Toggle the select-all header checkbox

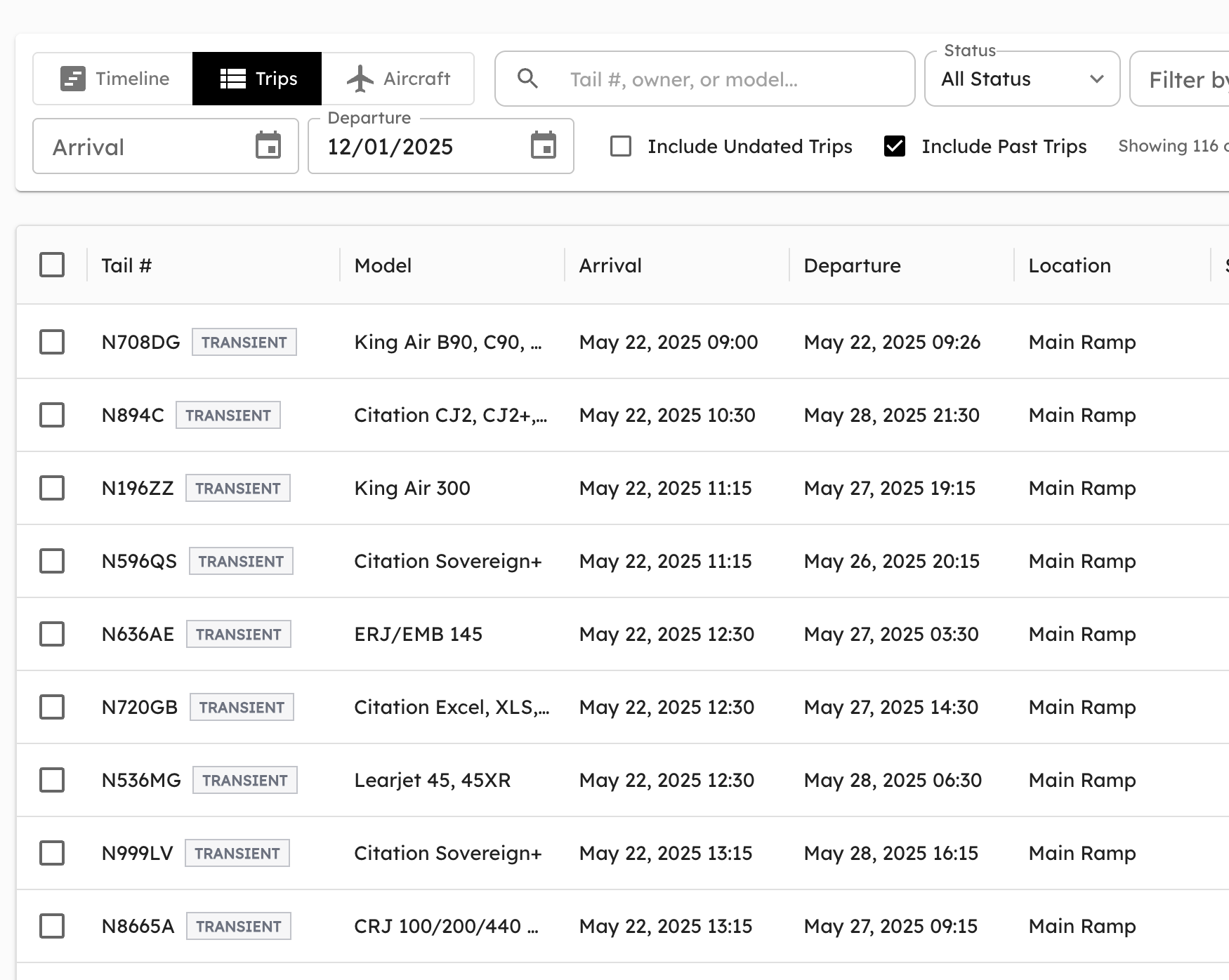pos(52,265)
